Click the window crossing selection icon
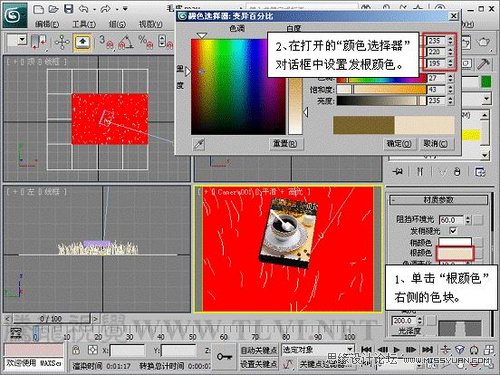 pos(38,42)
